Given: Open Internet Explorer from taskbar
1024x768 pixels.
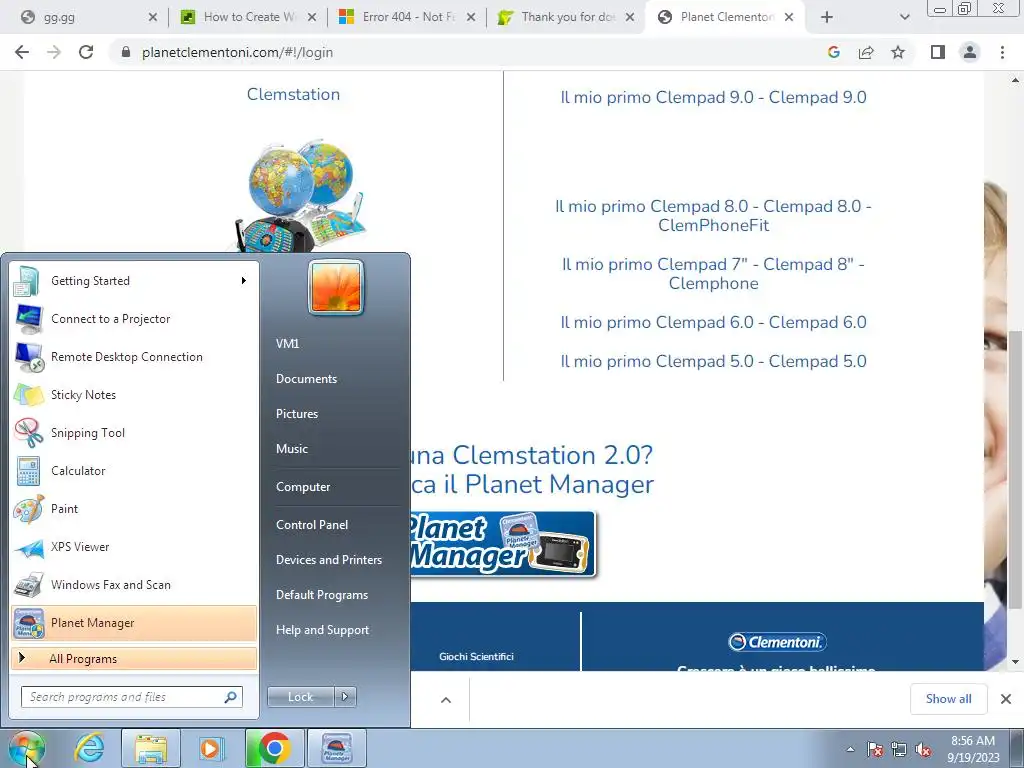Looking at the screenshot, I should [89, 748].
